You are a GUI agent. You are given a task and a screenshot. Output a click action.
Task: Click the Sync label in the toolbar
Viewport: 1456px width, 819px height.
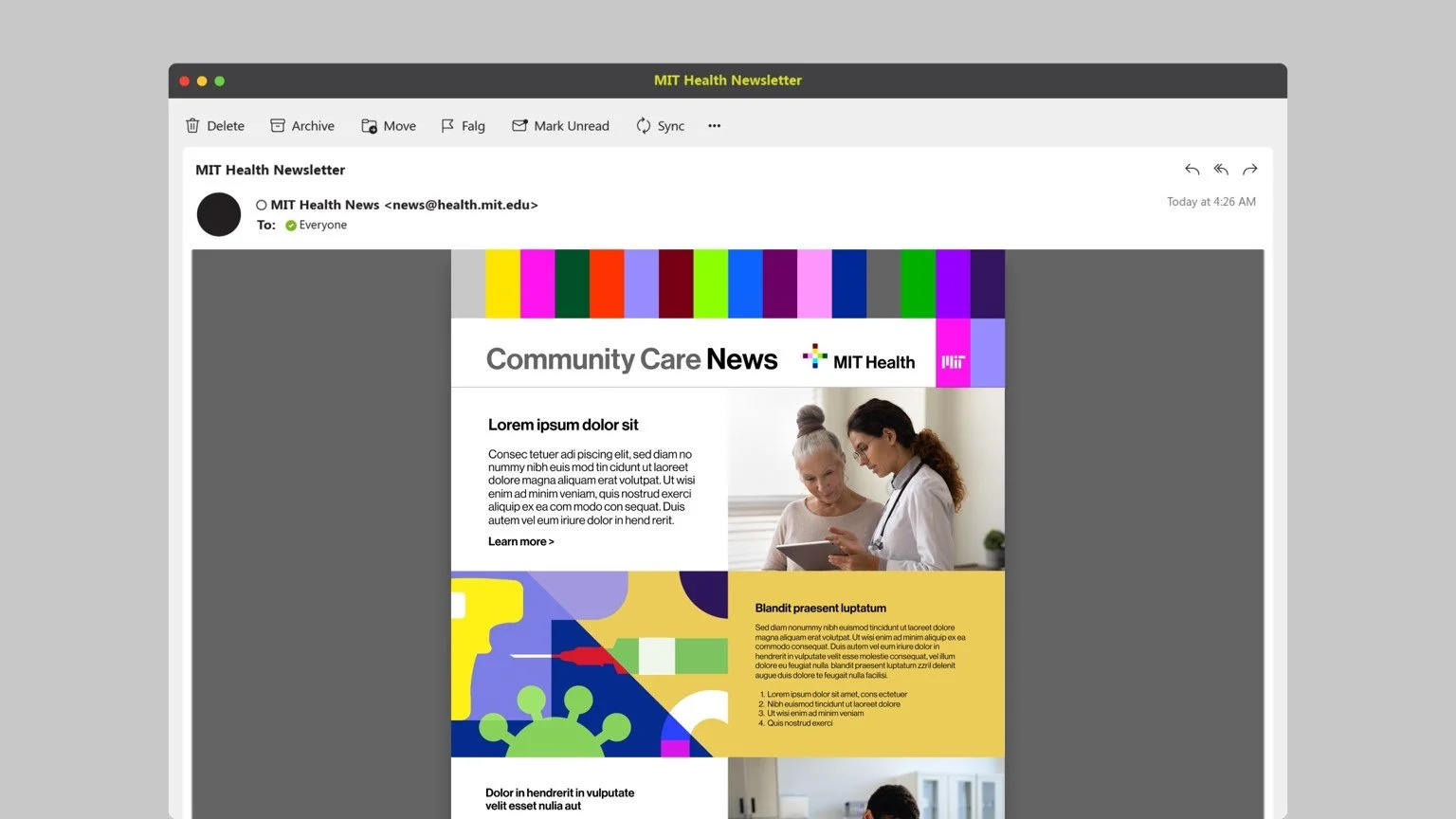(x=671, y=126)
